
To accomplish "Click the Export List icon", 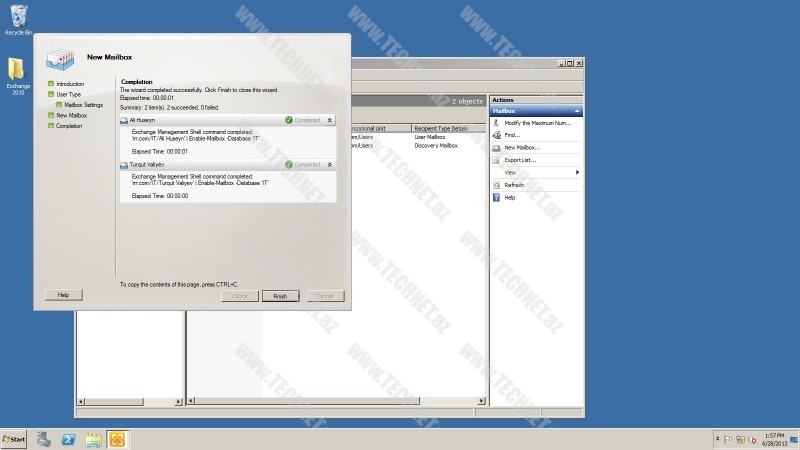I will click(x=496, y=160).
